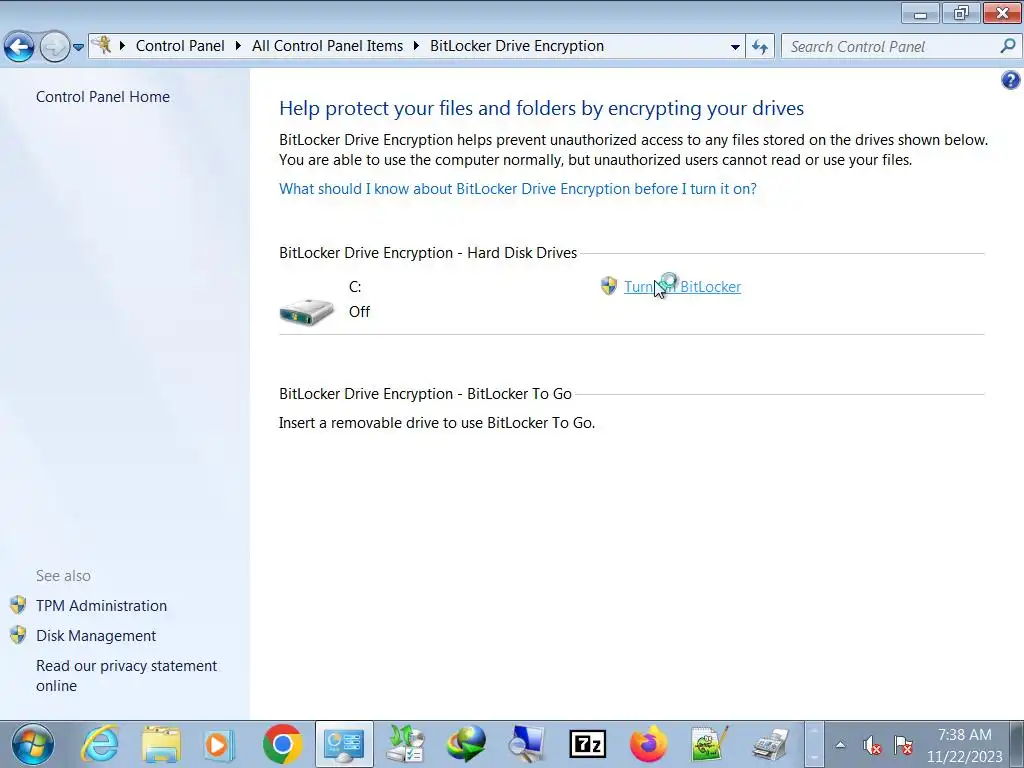Viewport: 1024px width, 768px height.
Task: Open Help via blue question mark icon
Action: tap(1010, 80)
